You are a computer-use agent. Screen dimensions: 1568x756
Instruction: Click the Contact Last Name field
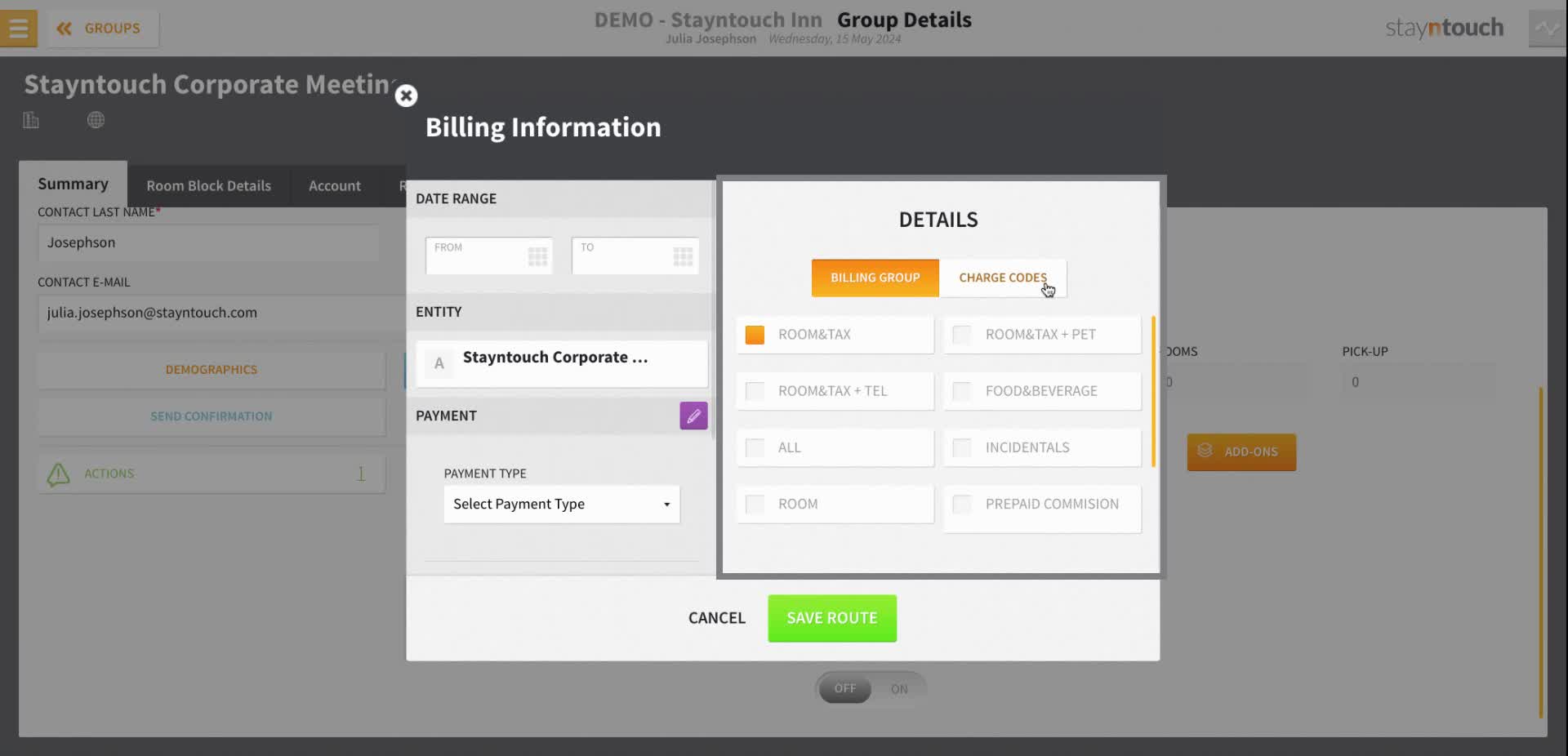(208, 242)
